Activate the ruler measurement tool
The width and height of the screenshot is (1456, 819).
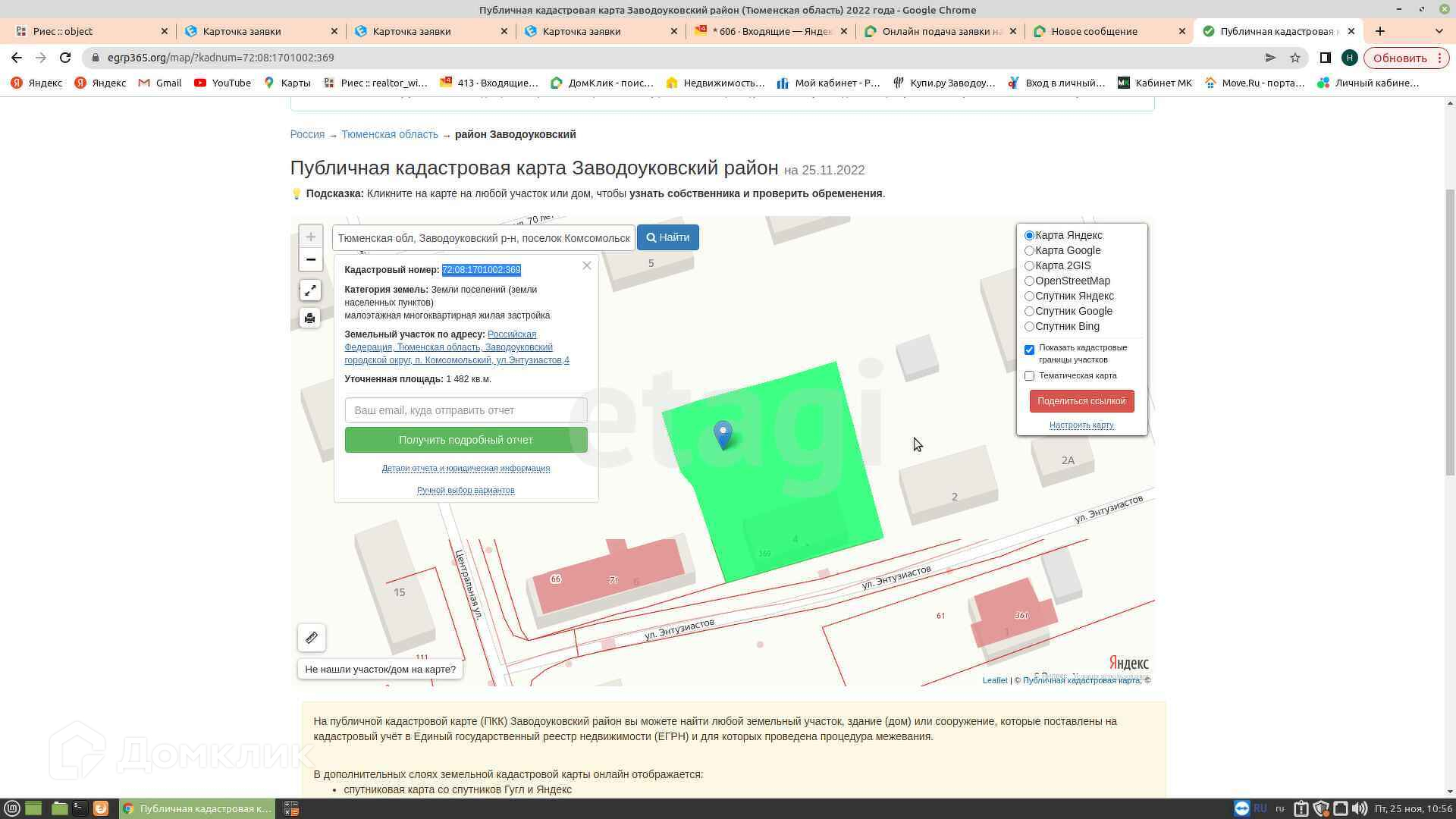(312, 638)
